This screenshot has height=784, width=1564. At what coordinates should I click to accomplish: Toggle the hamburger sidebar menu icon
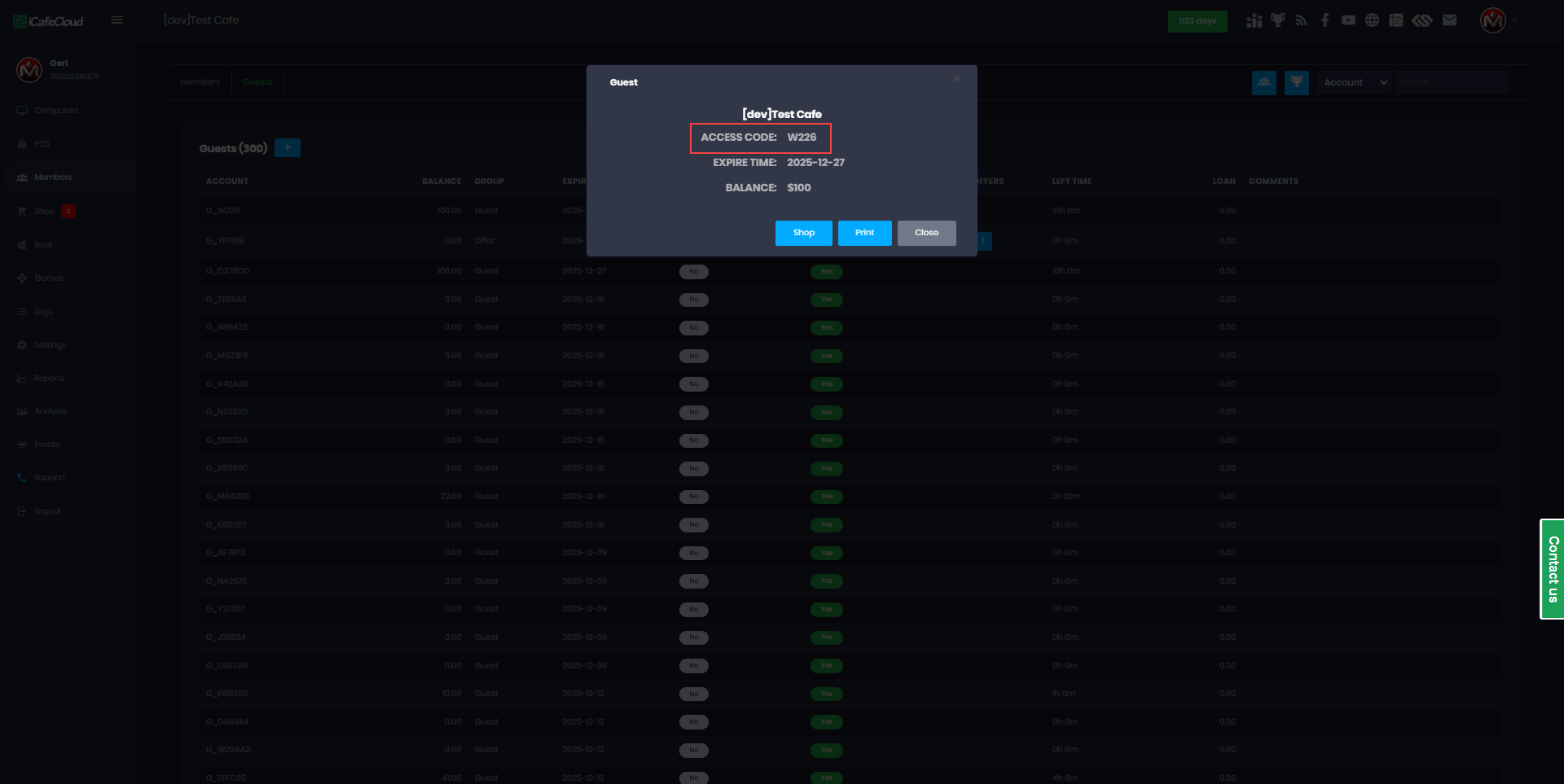pyautogui.click(x=117, y=20)
